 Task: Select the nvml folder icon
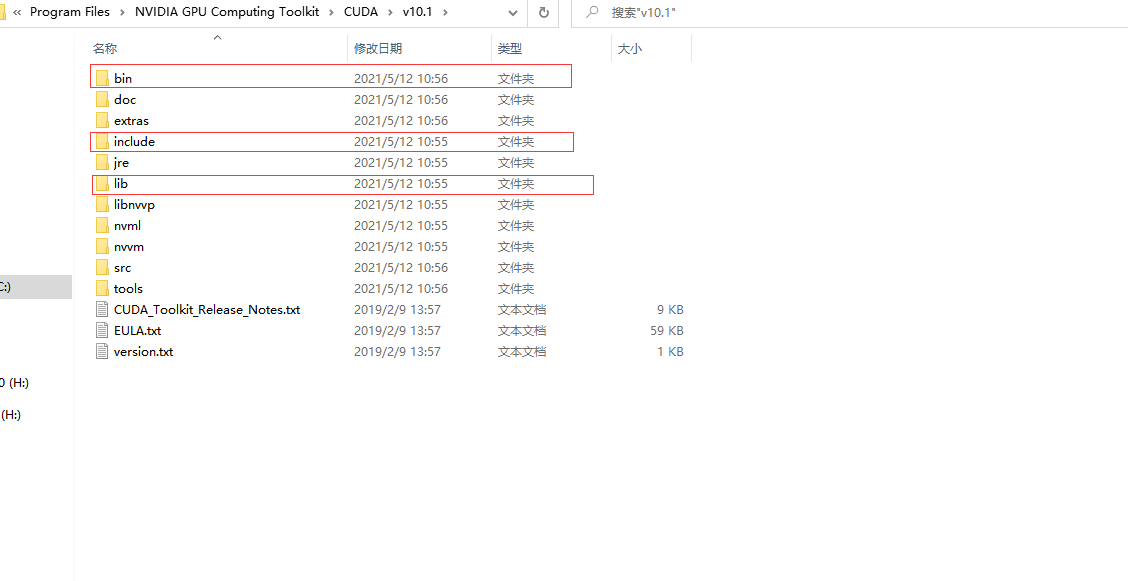(102, 226)
